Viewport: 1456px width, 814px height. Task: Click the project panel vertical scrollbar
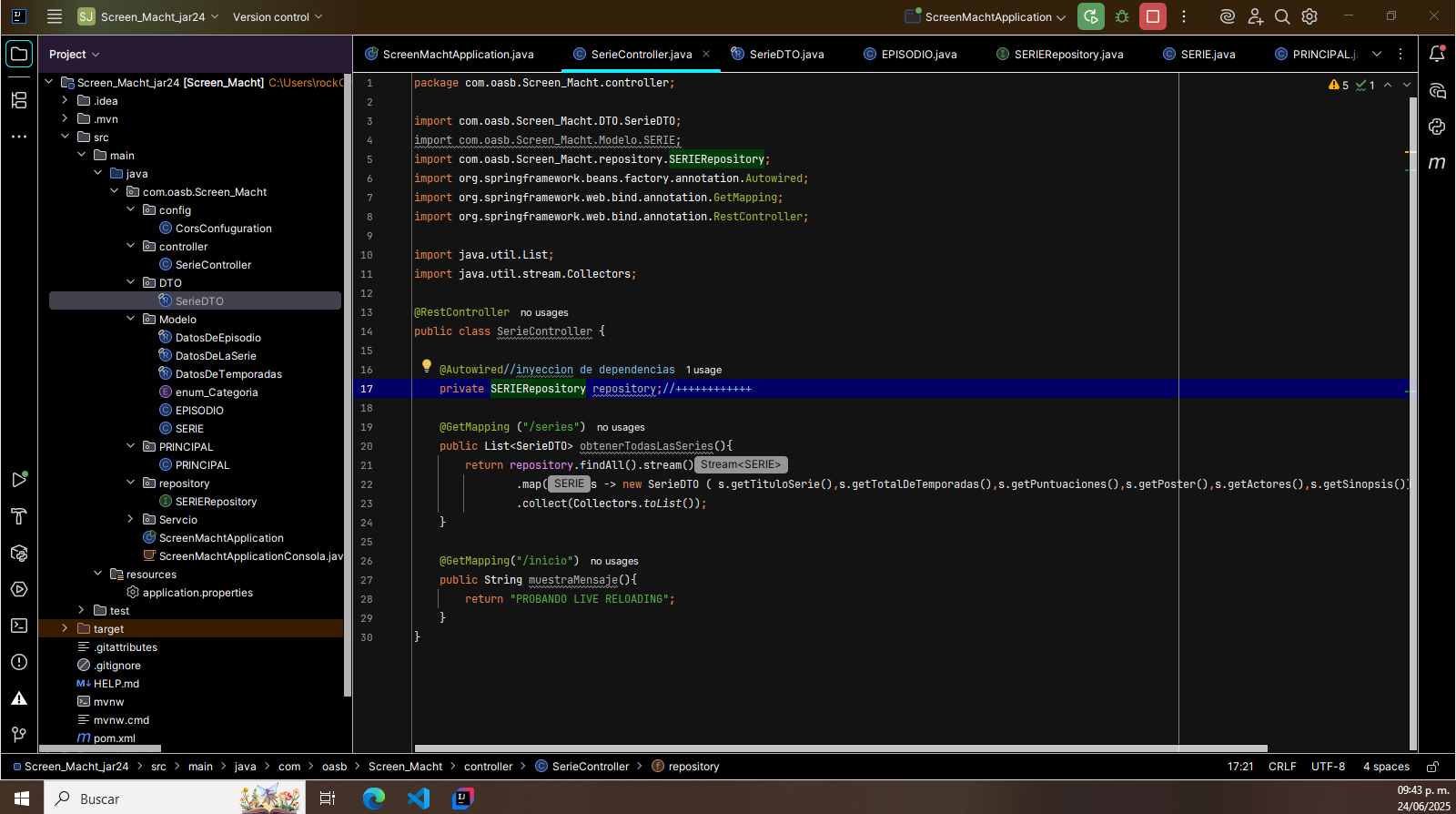347,385
